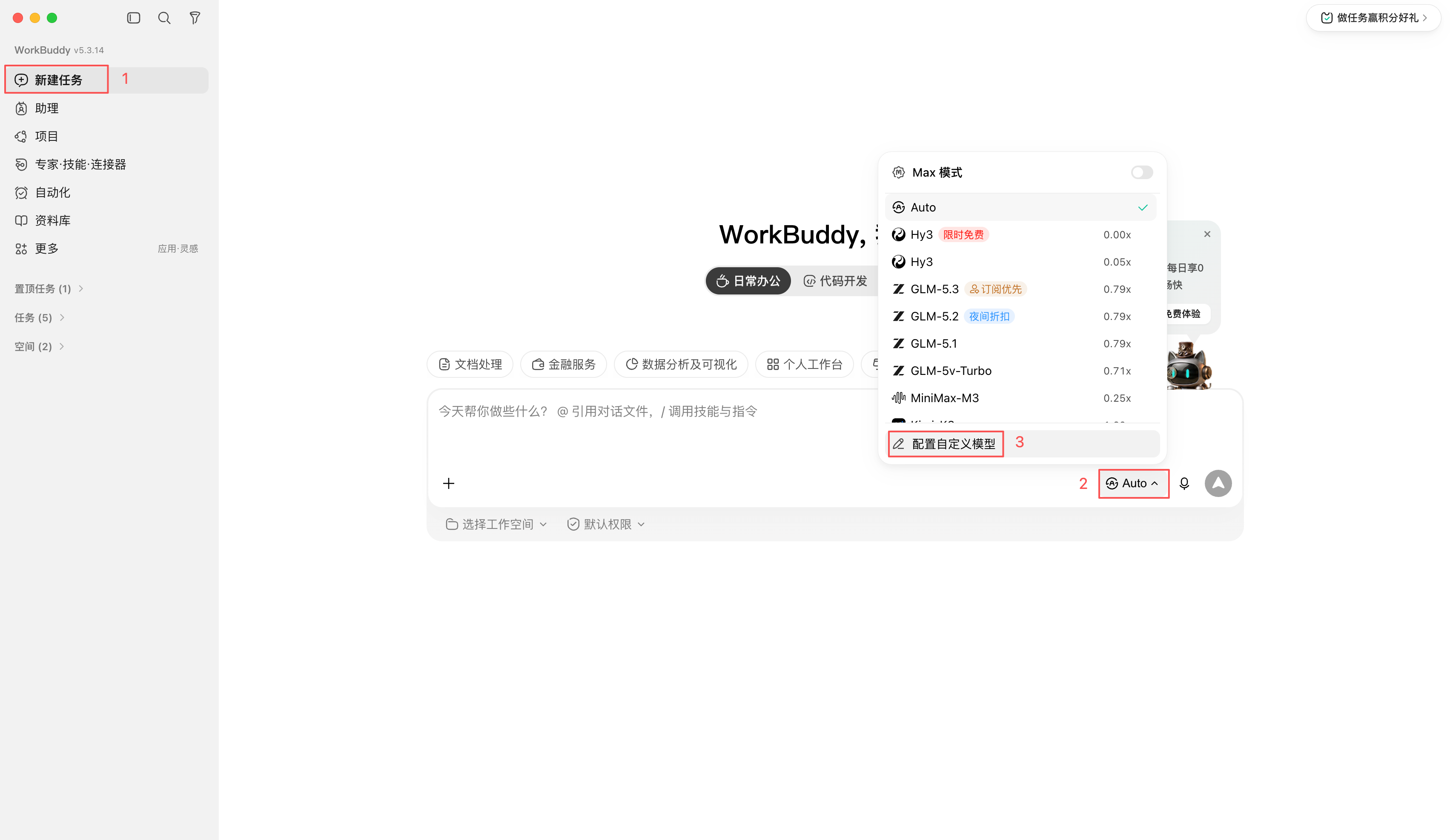Open 更多 apps entry

(107, 249)
